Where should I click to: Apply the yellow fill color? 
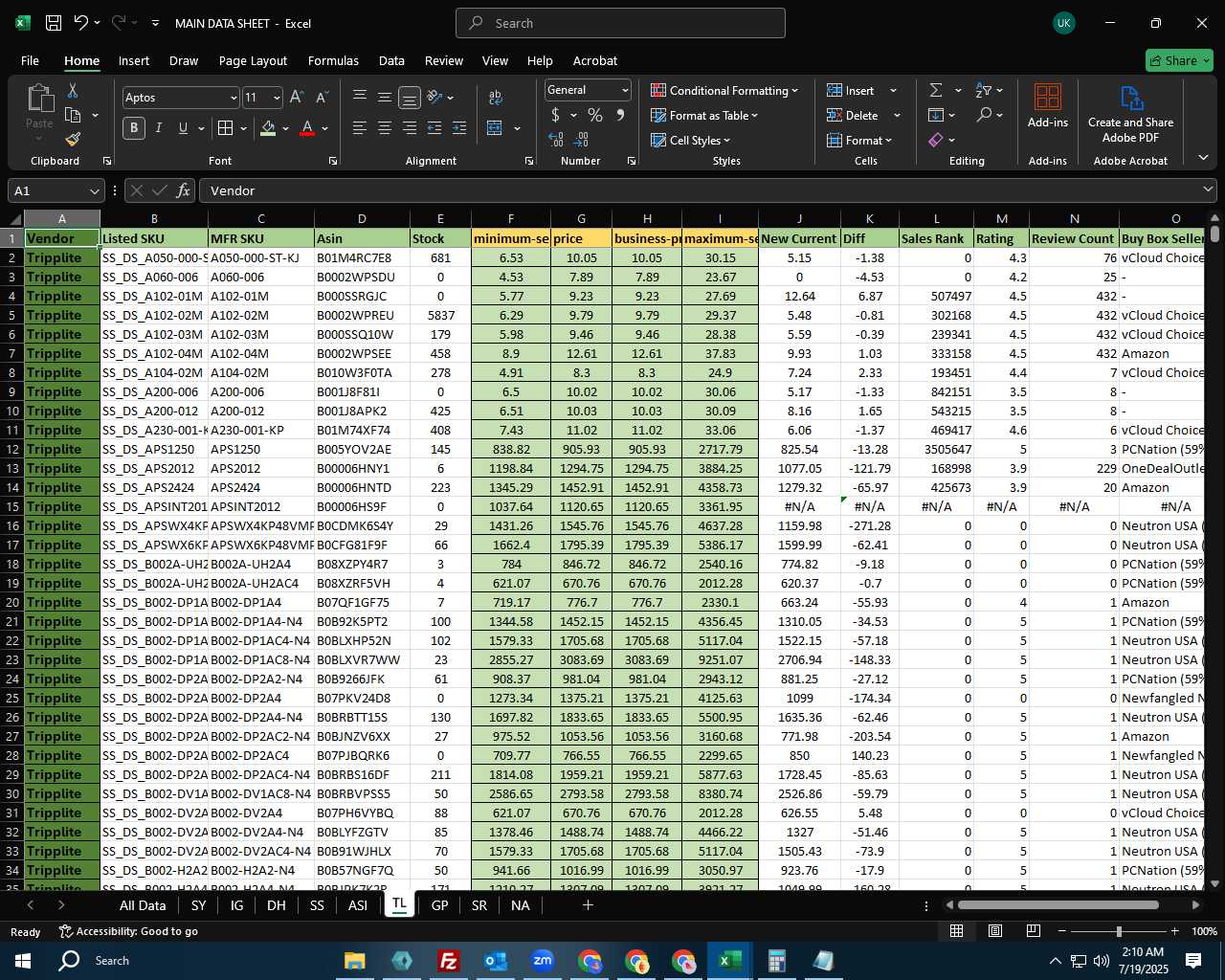point(268,128)
